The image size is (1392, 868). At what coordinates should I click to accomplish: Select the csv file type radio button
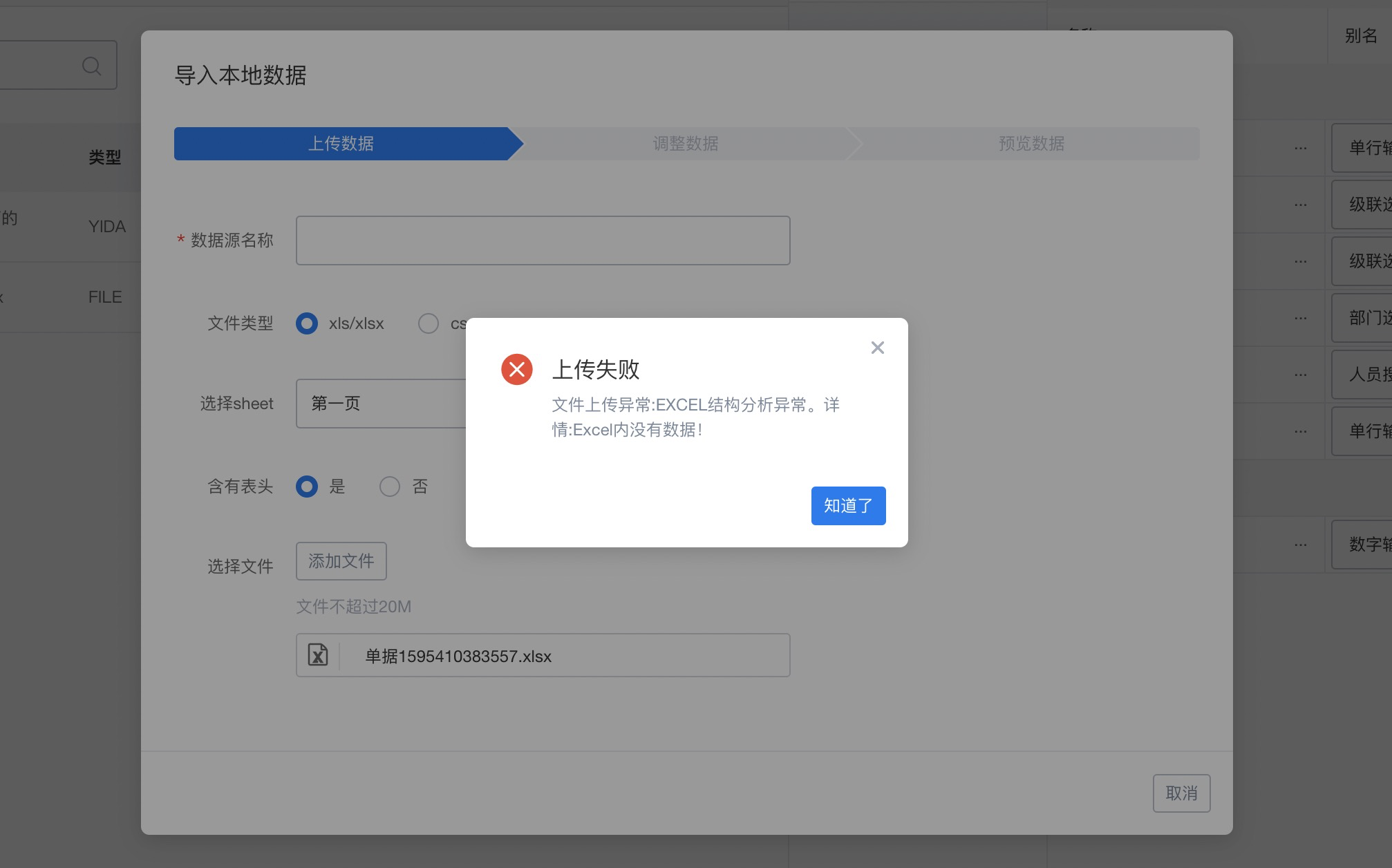429,323
